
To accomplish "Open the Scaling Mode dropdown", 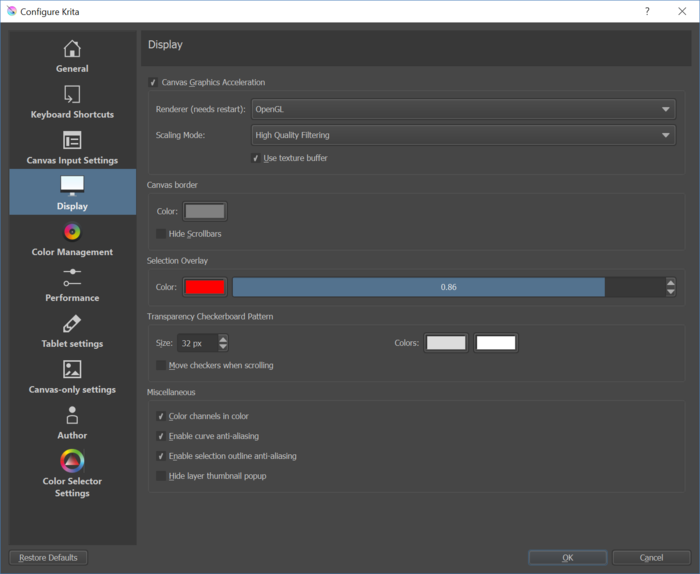I will click(x=462, y=135).
